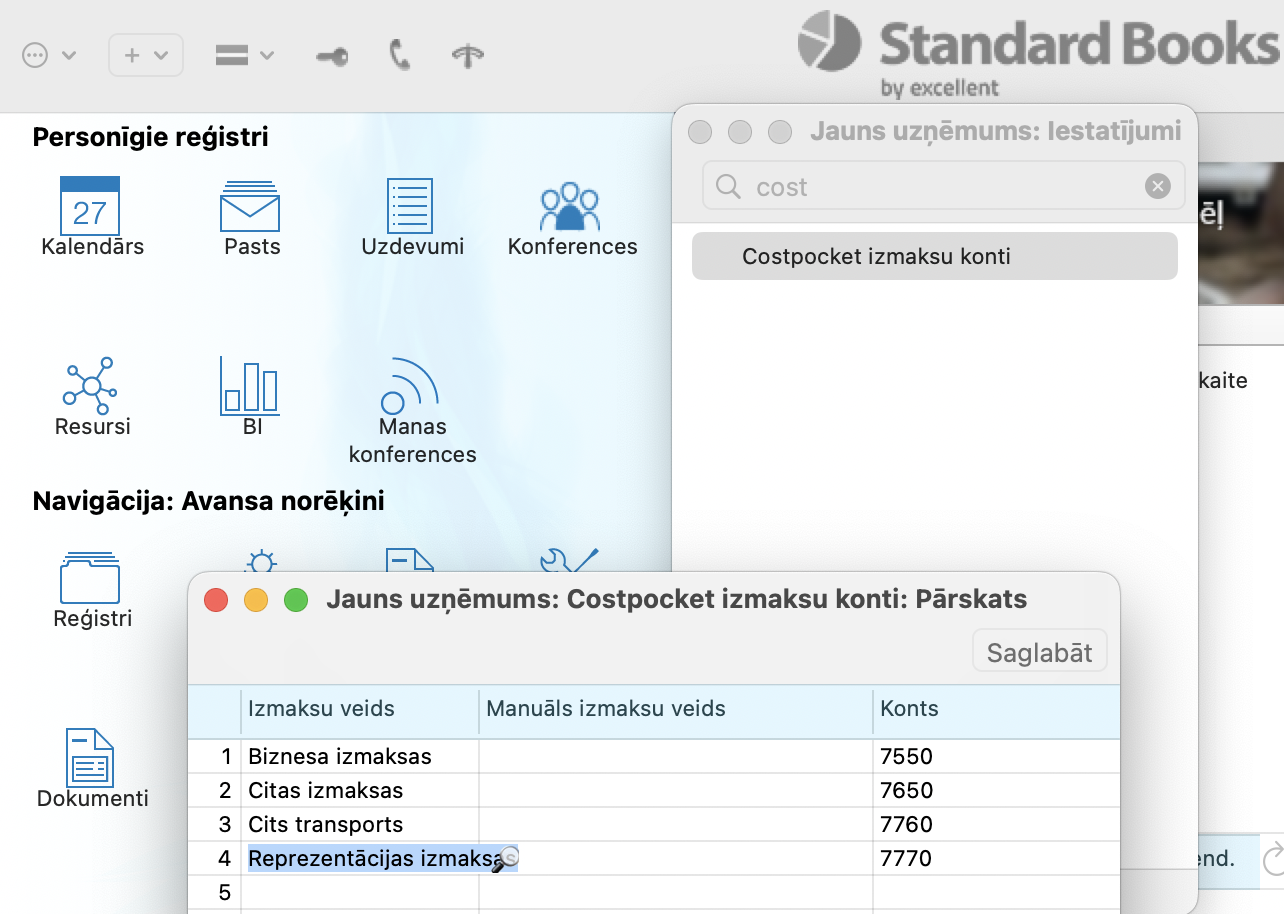Open the BI chart icon

pyautogui.click(x=250, y=386)
